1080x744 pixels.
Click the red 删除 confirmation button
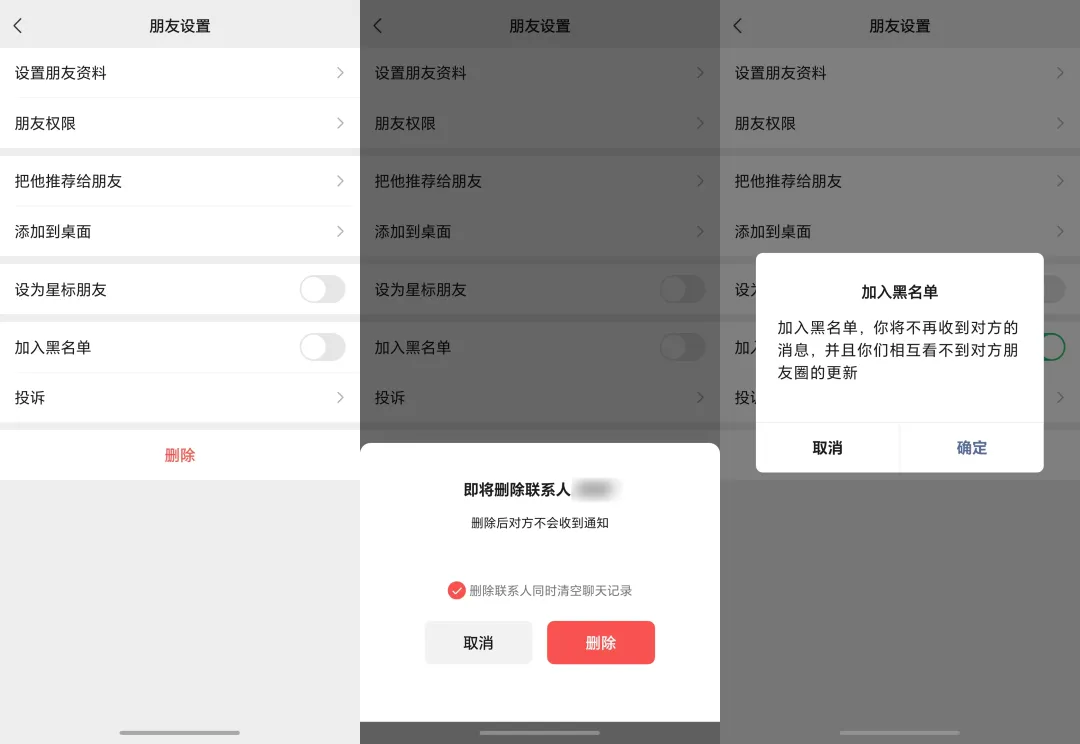pos(600,642)
